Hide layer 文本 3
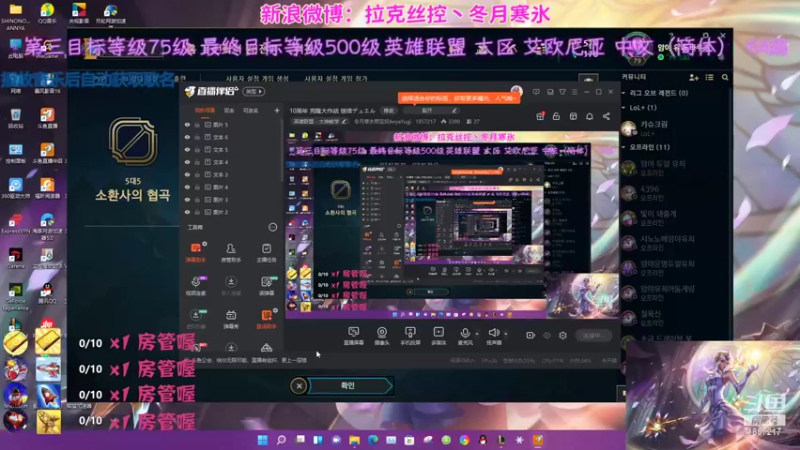 tap(187, 174)
